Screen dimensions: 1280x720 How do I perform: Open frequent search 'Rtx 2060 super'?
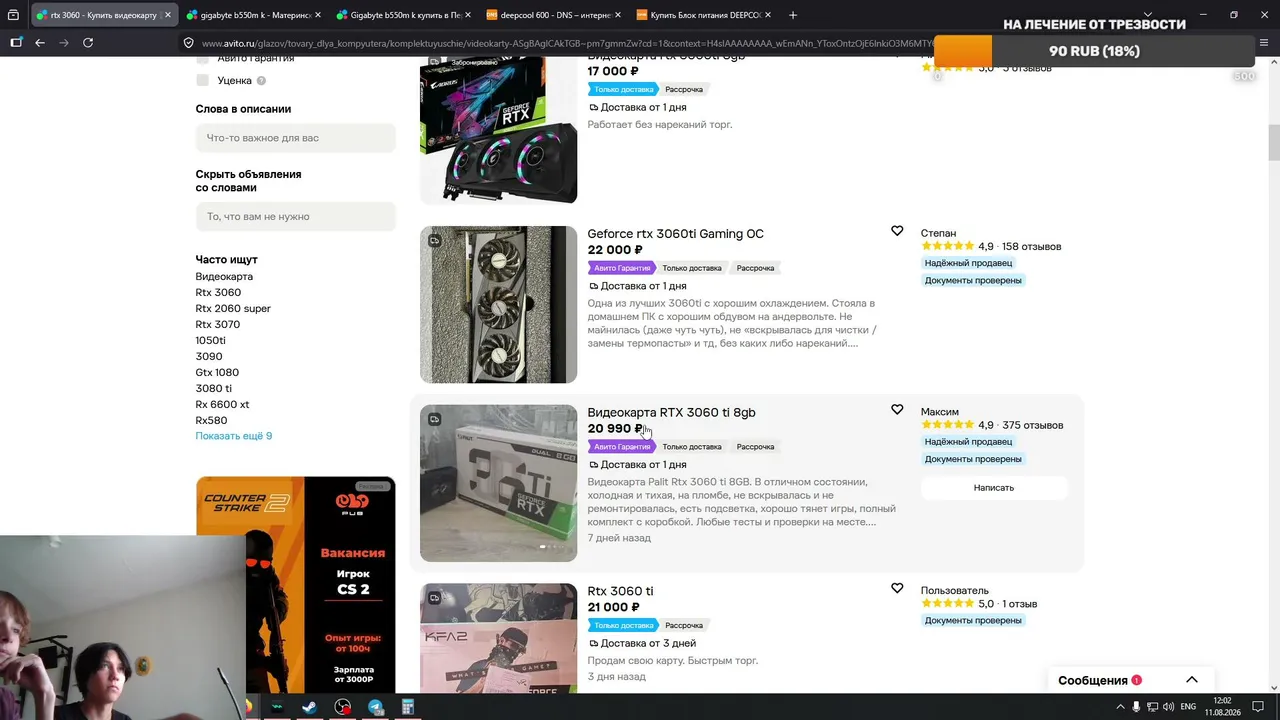[233, 308]
